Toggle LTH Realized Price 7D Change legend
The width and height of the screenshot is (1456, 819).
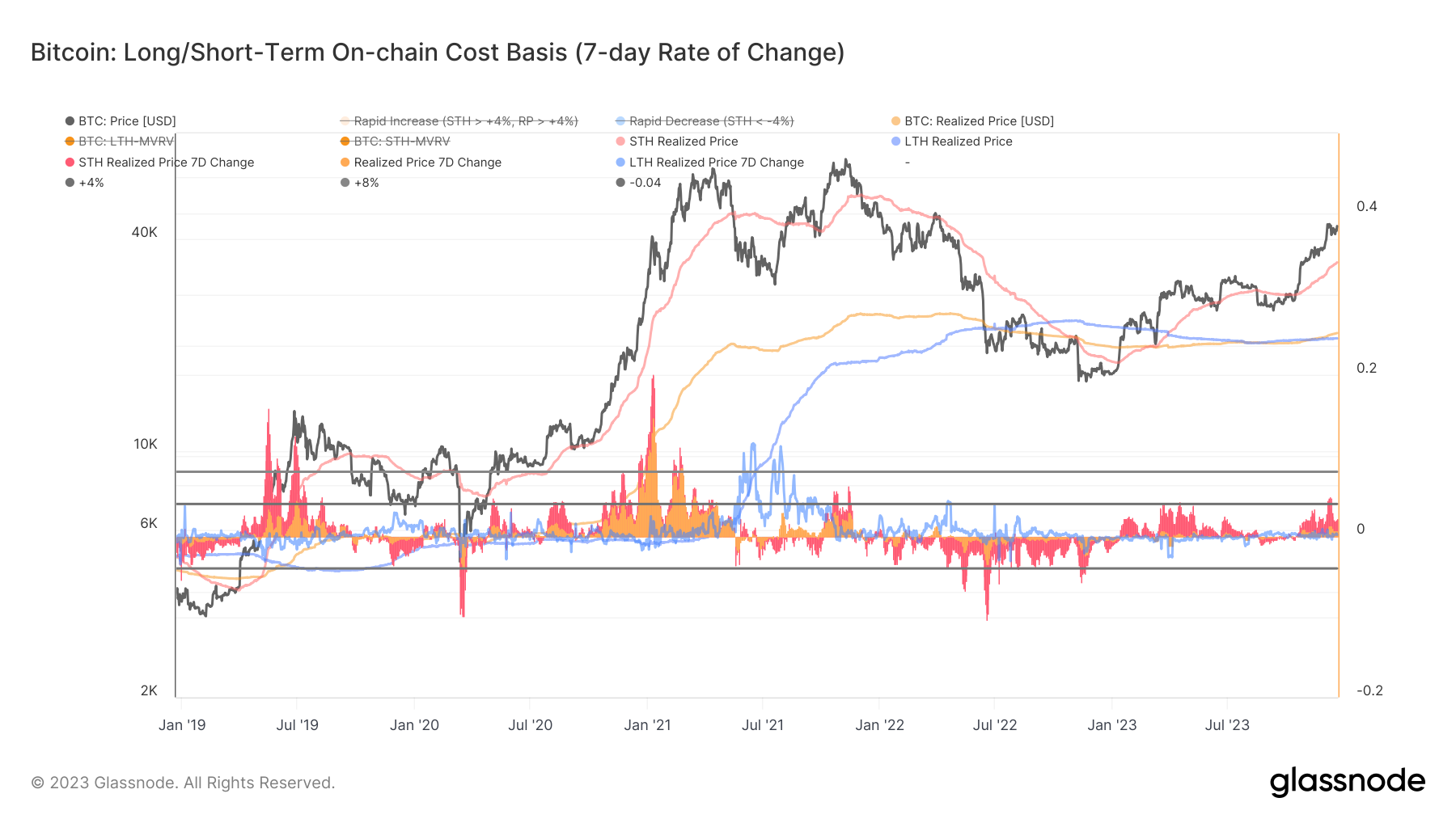709,163
